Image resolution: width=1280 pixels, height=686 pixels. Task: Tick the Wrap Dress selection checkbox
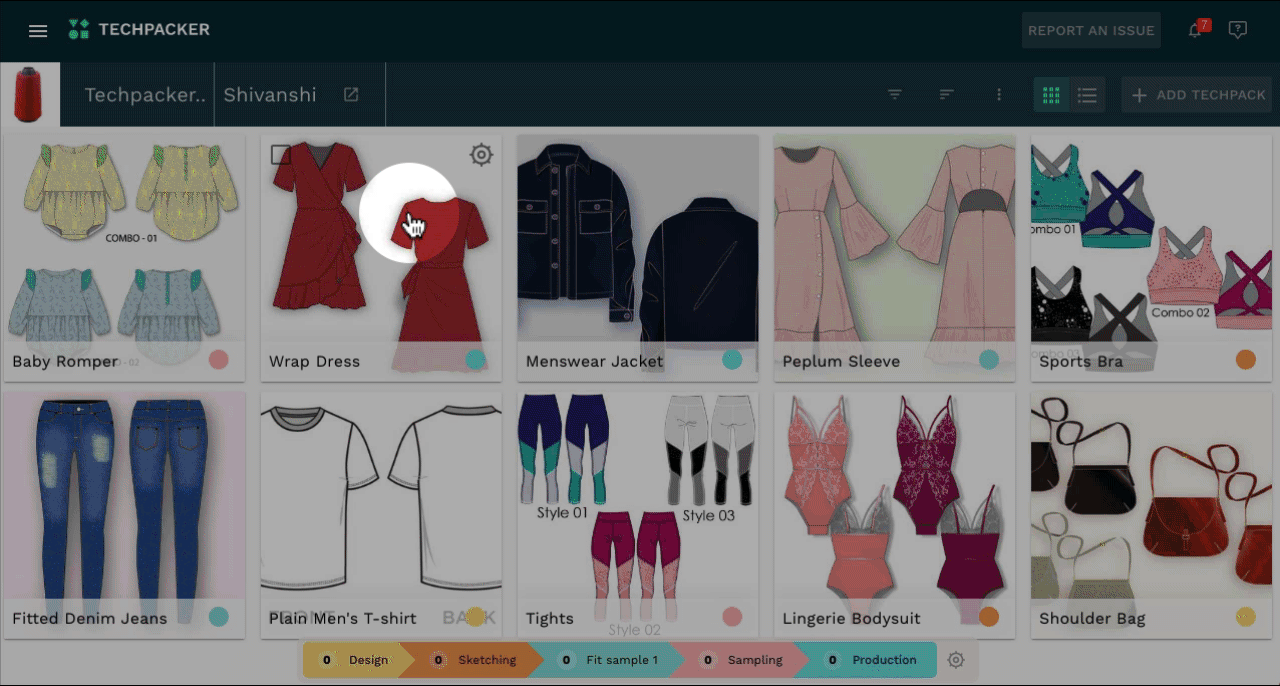[281, 155]
